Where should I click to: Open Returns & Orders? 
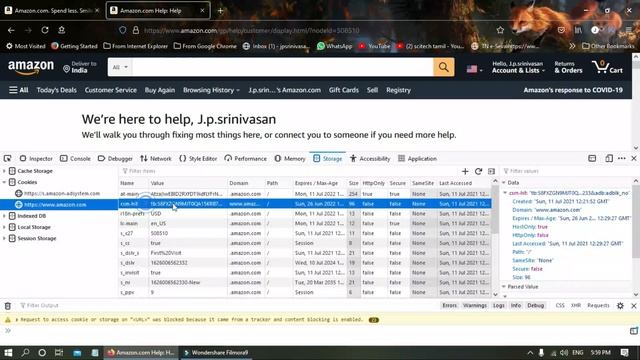pyautogui.click(x=568, y=67)
